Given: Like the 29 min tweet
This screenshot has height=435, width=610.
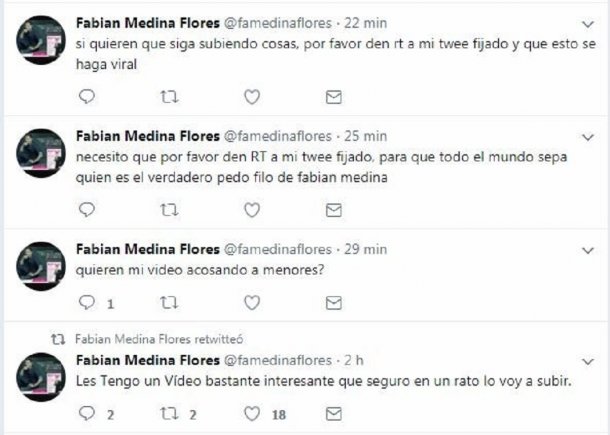Looking at the screenshot, I should point(252,301).
